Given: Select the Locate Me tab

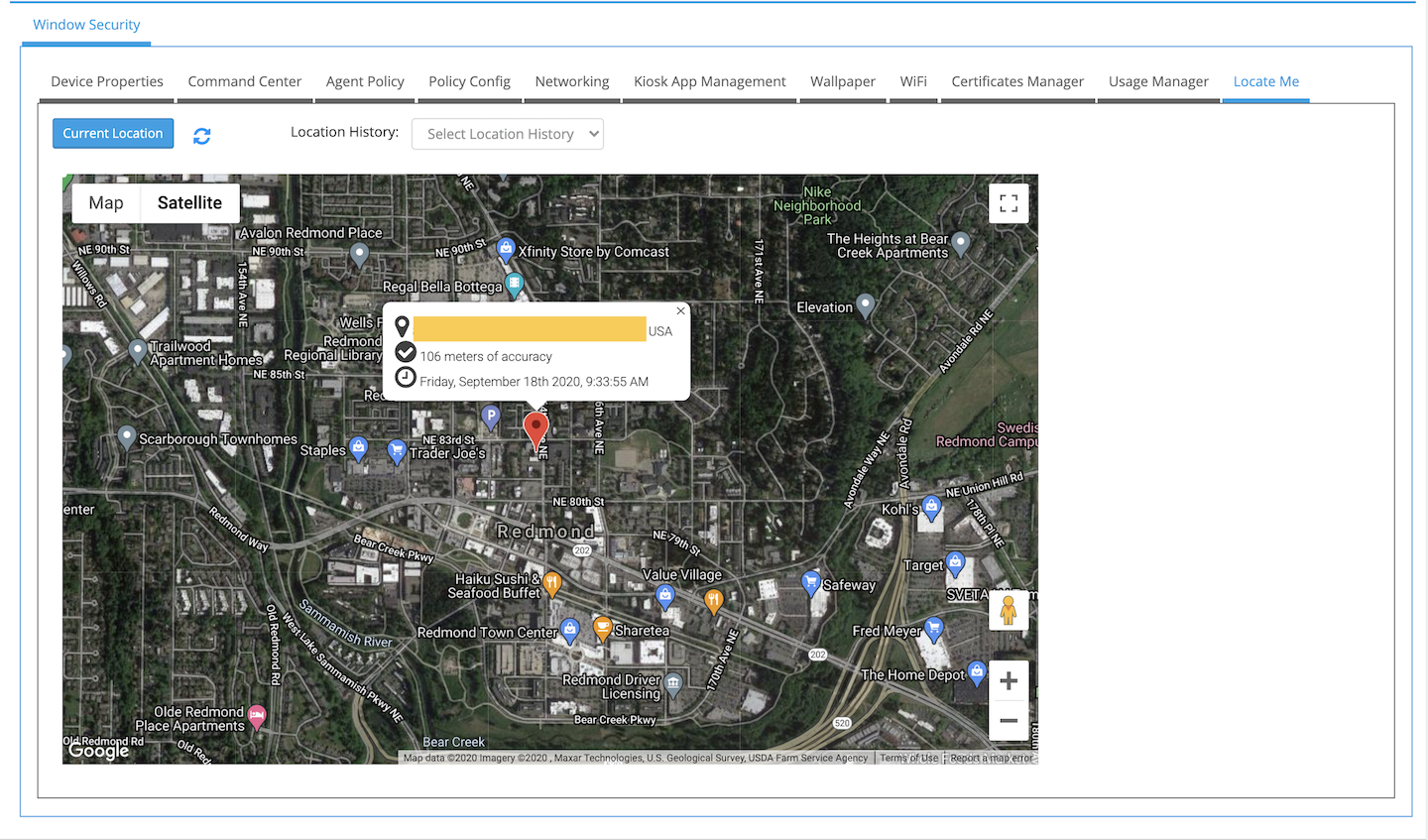Looking at the screenshot, I should (1266, 81).
